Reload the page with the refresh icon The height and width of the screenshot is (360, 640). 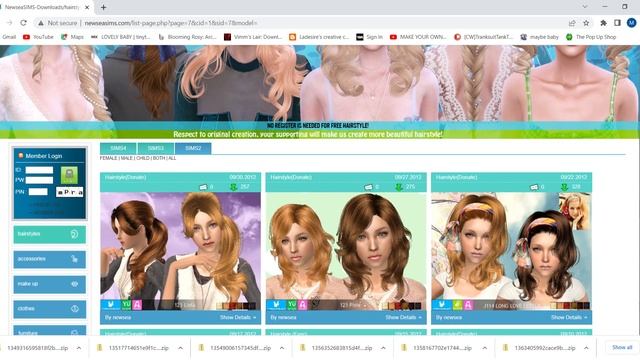point(23,23)
